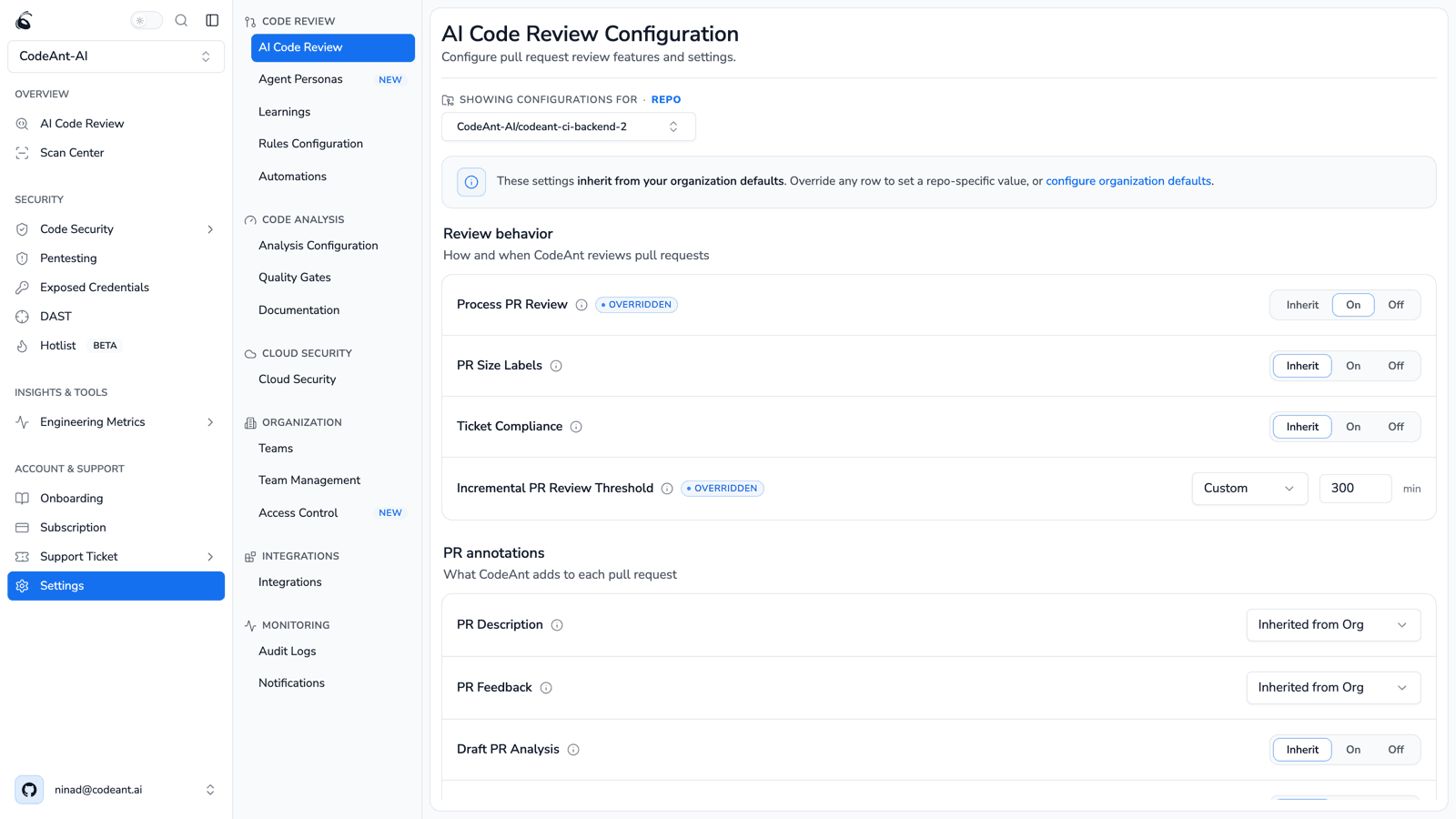Click the 300 minutes input field

pos(1355,489)
